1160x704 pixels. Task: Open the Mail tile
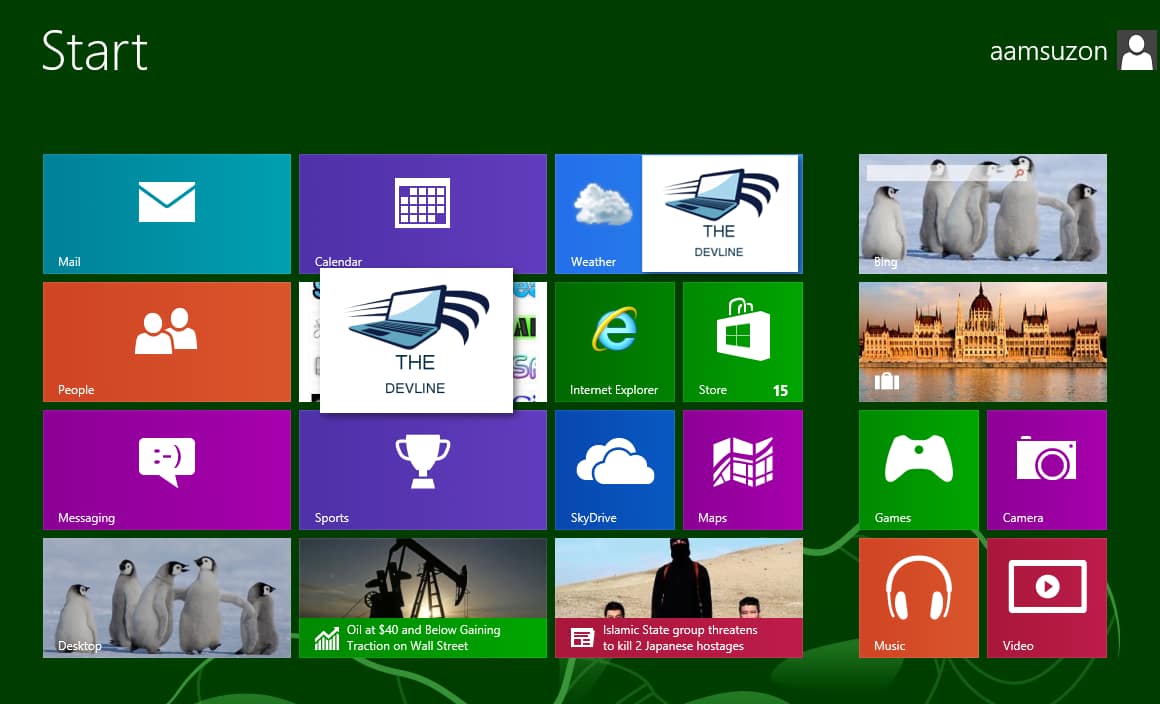pyautogui.click(x=166, y=213)
